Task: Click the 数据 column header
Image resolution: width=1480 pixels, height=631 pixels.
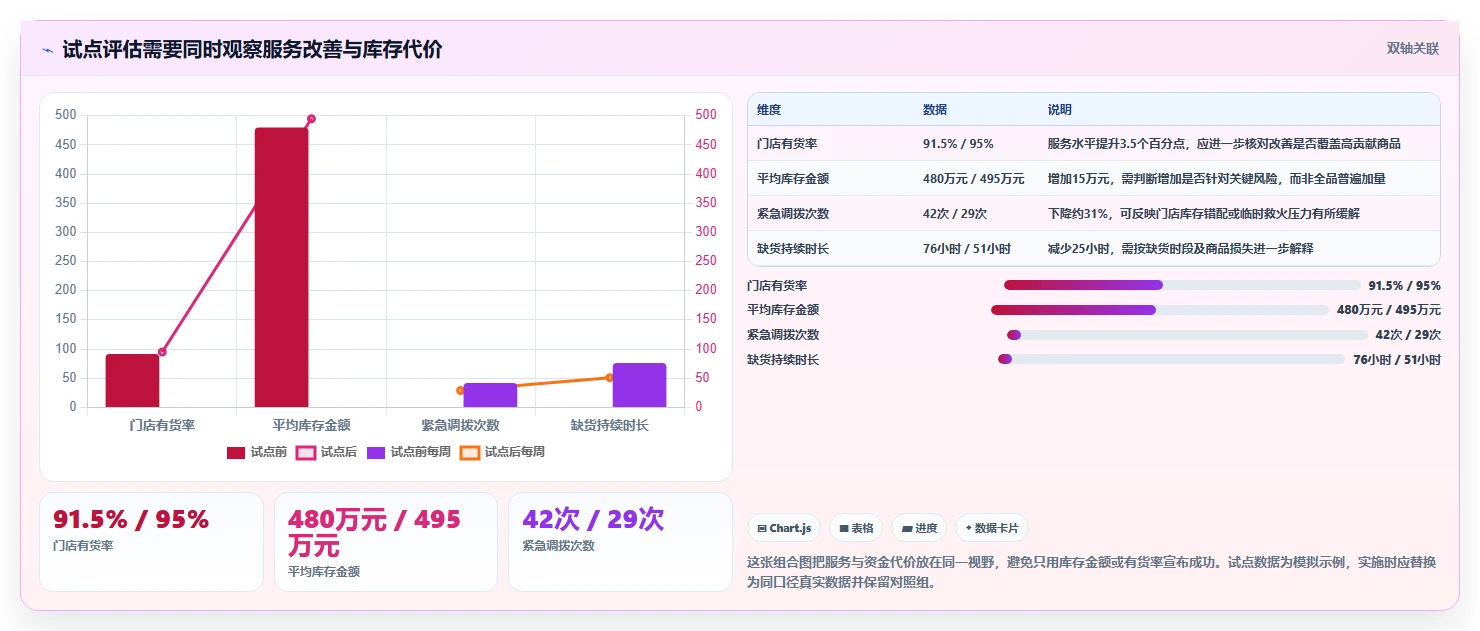Action: [935, 110]
